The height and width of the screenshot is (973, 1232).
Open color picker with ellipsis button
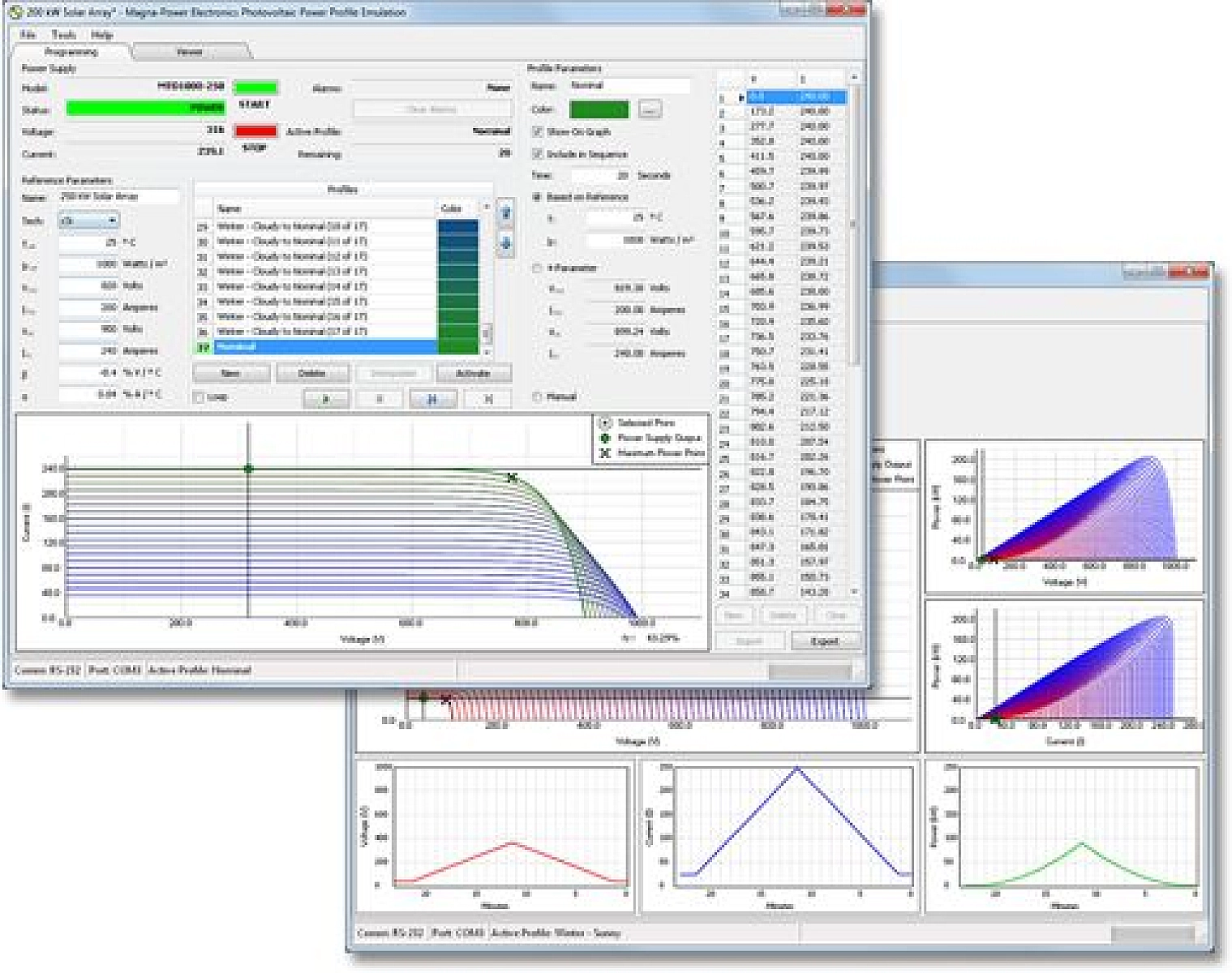pos(650,109)
